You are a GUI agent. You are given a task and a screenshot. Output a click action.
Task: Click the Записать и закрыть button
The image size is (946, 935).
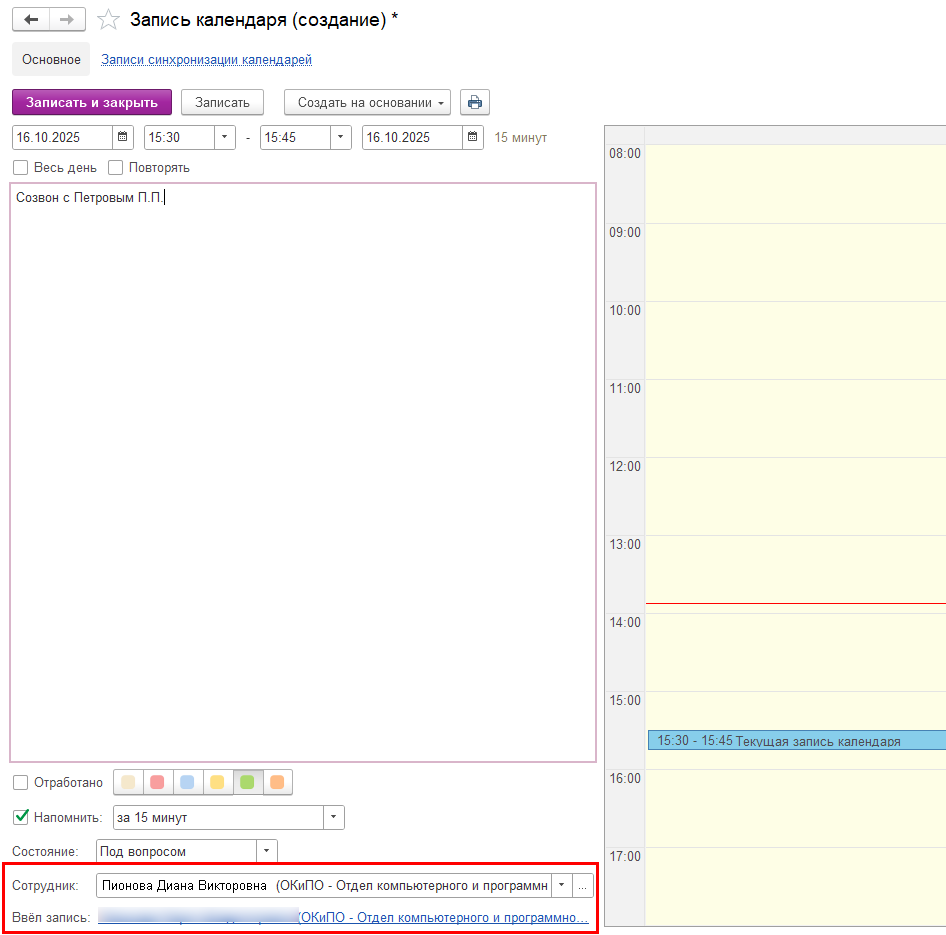pyautogui.click(x=92, y=103)
